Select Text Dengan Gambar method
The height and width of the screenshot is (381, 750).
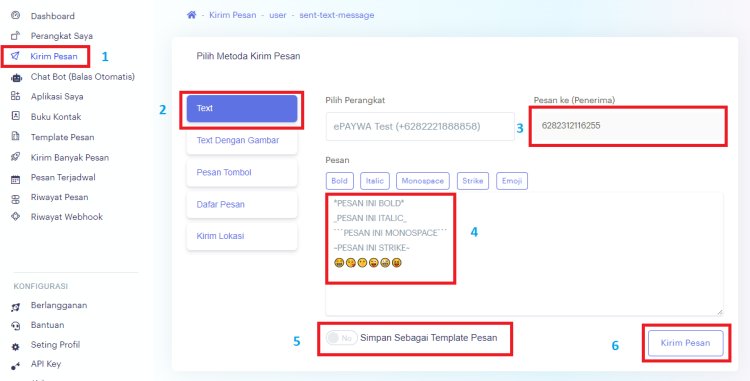(x=242, y=141)
